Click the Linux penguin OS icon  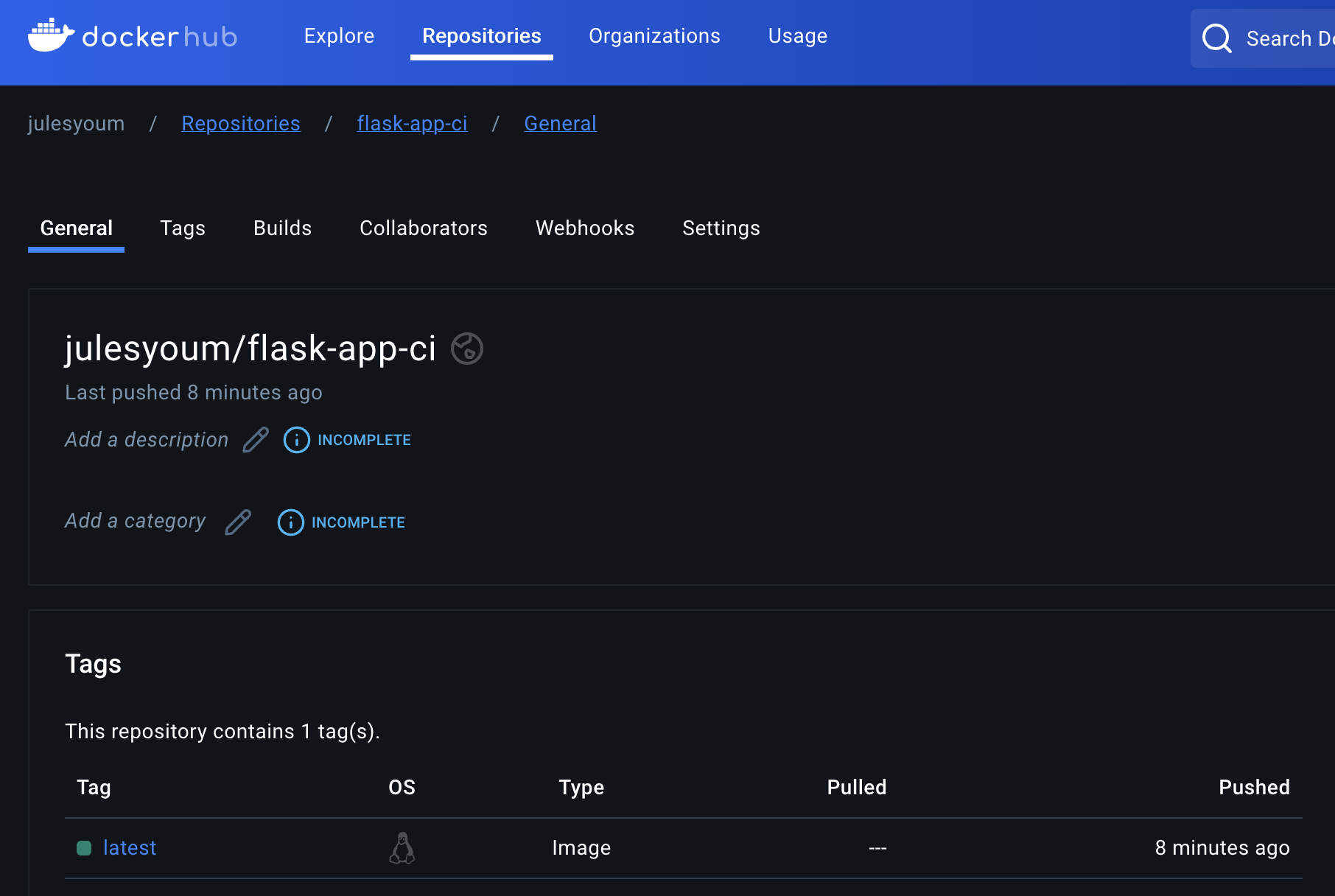402,848
